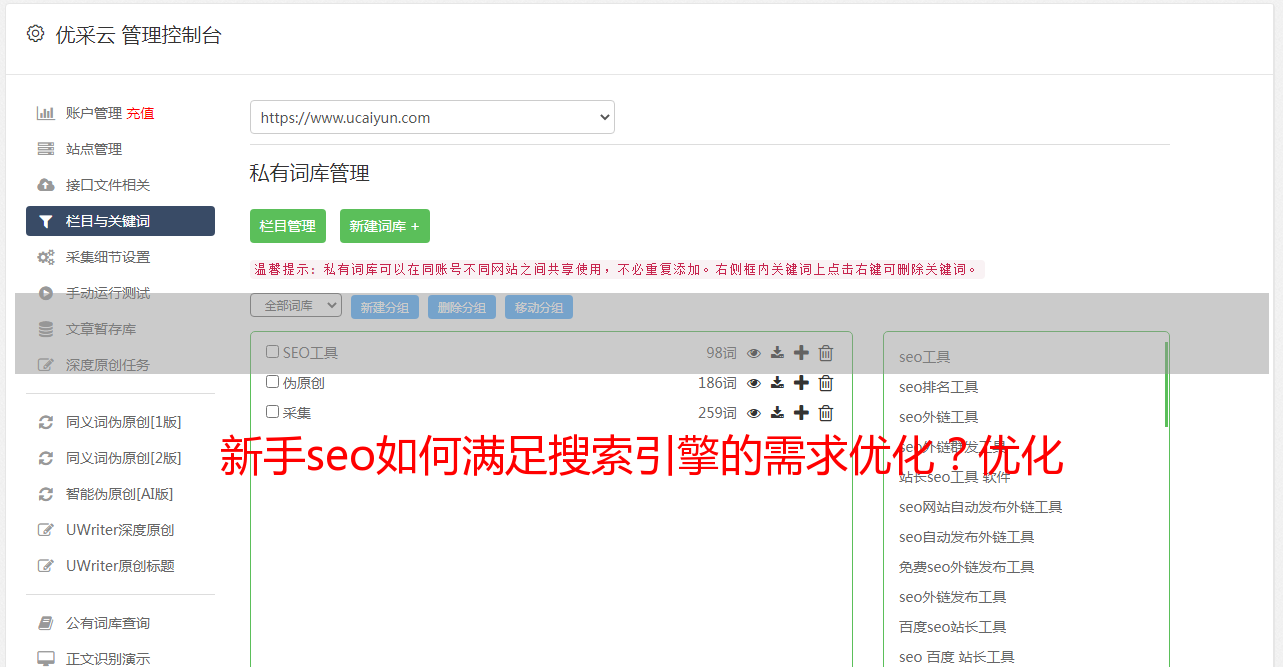Add words to SEO工具 library
The height and width of the screenshot is (667, 1283).
click(x=801, y=353)
